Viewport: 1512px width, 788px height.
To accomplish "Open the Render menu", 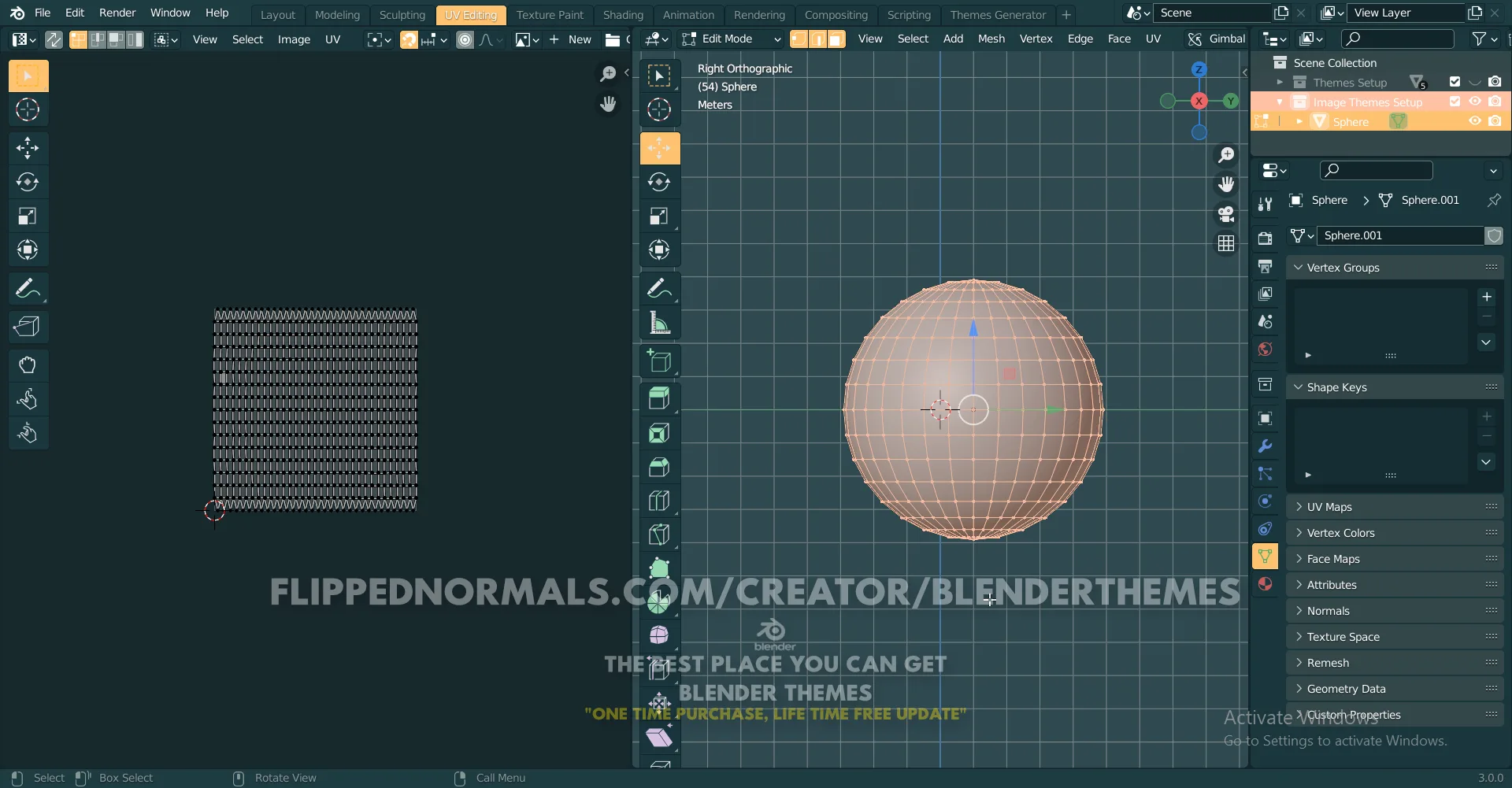I will point(117,13).
